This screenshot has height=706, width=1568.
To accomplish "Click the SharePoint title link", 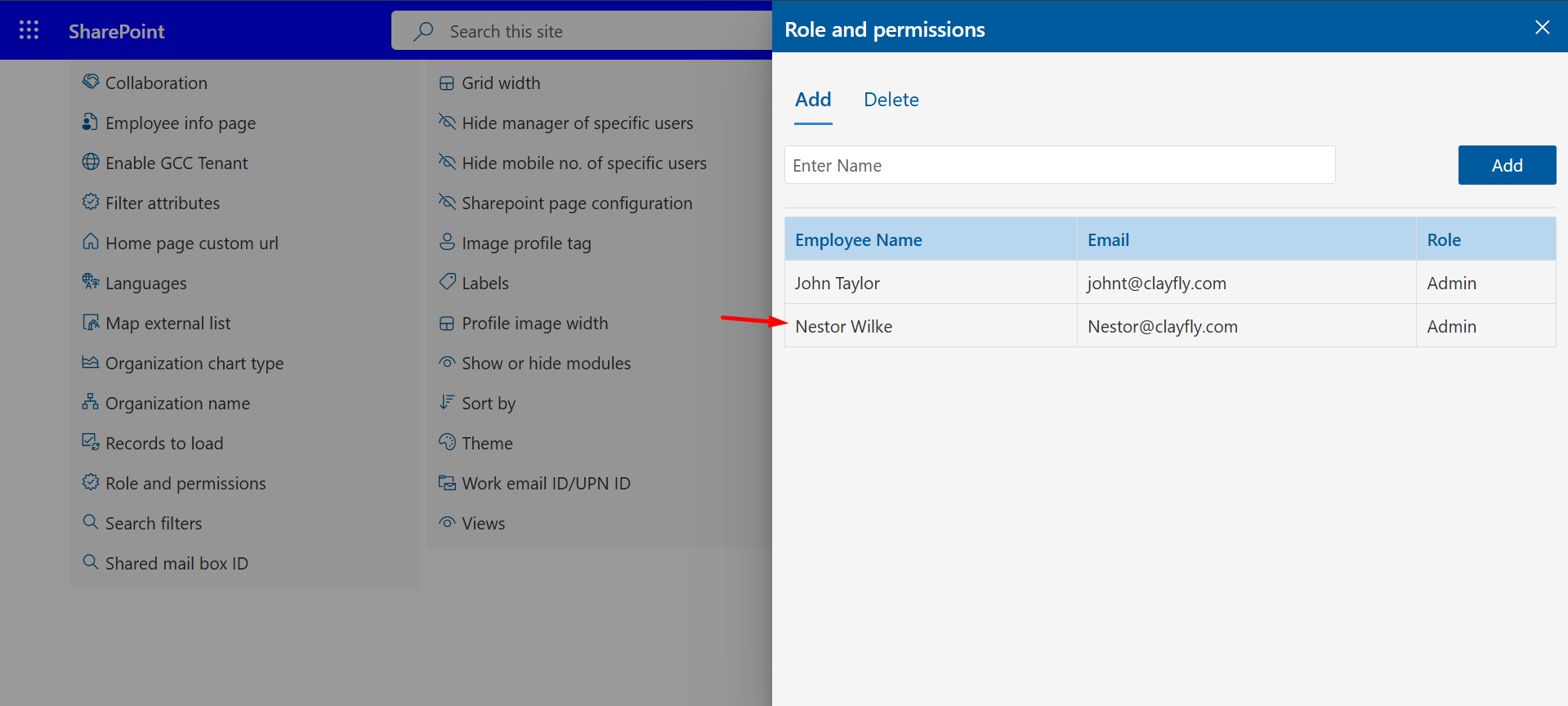I will click(117, 31).
